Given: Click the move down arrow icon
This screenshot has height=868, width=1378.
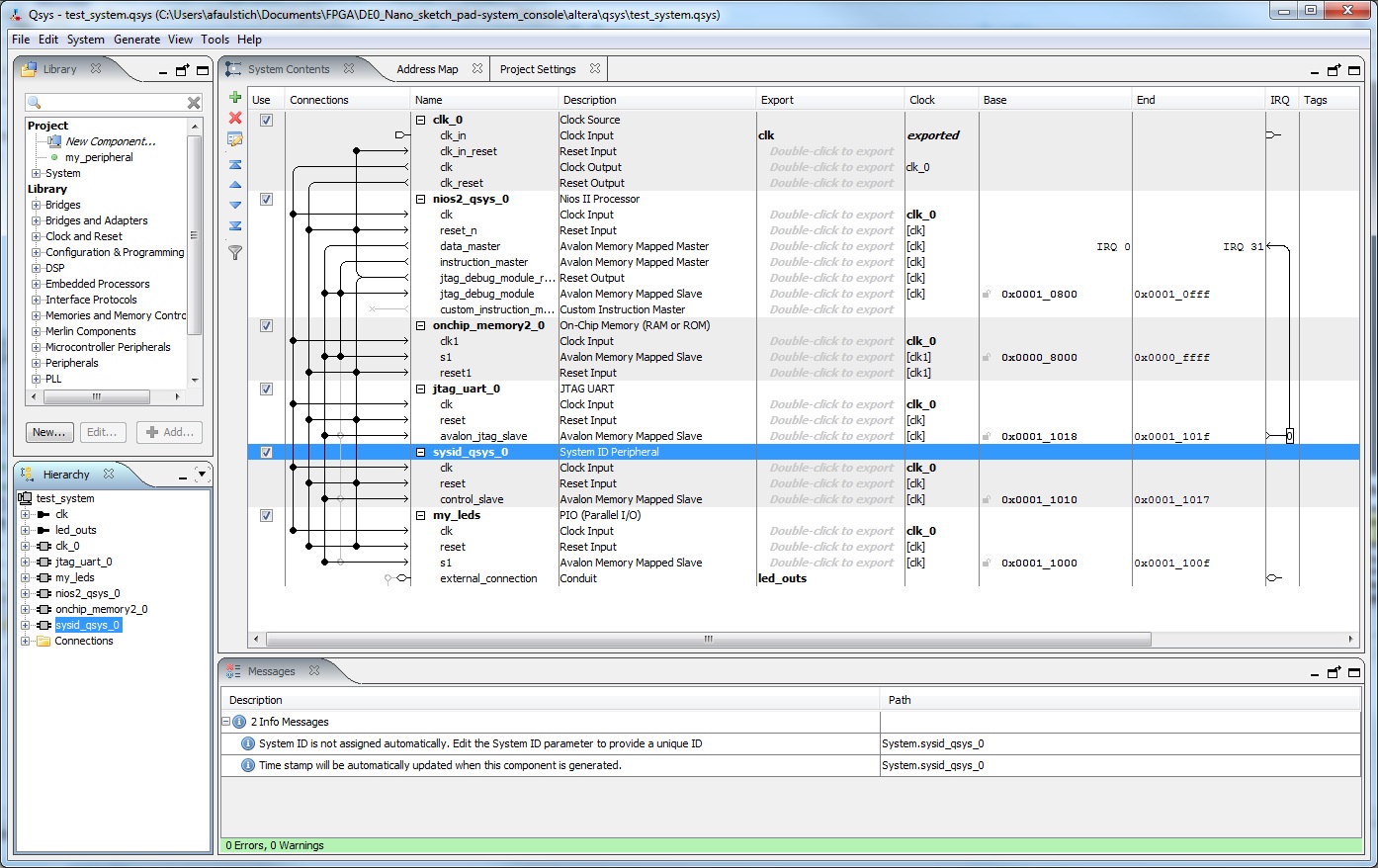Looking at the screenshot, I should pyautogui.click(x=235, y=205).
